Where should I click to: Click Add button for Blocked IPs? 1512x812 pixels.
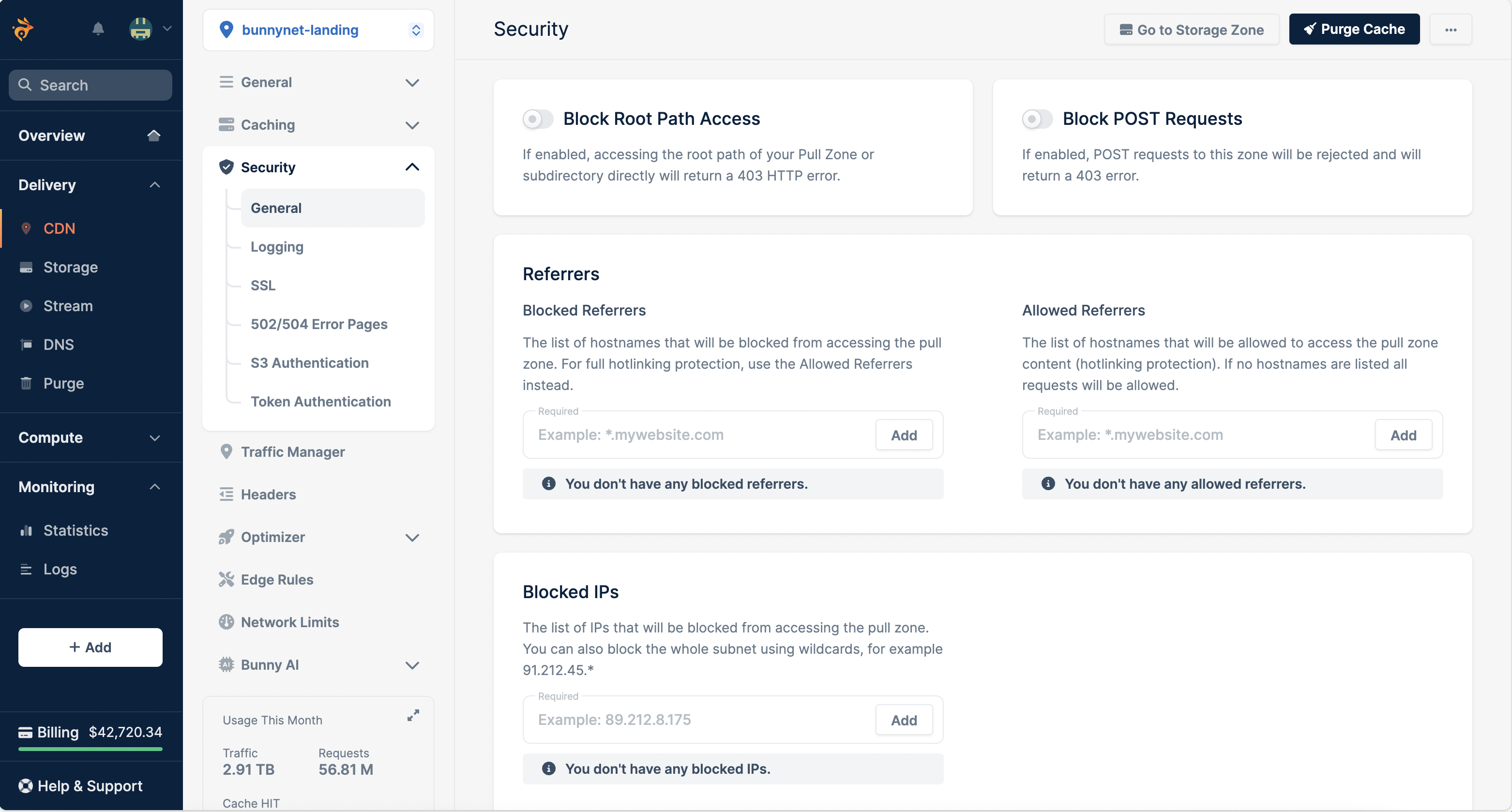pos(904,720)
